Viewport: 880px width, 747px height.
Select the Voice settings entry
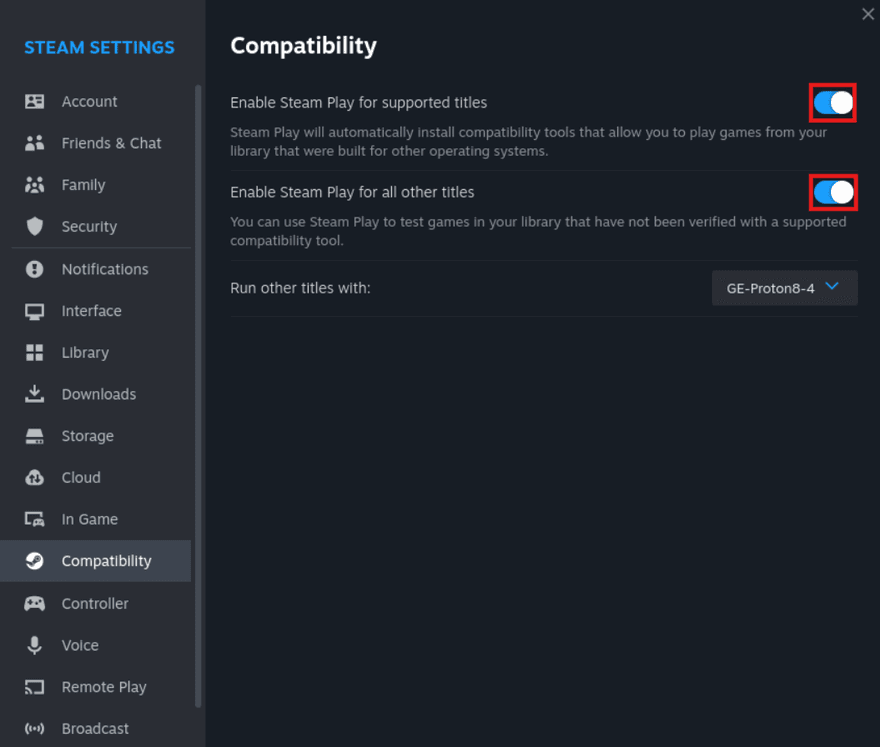click(79, 645)
